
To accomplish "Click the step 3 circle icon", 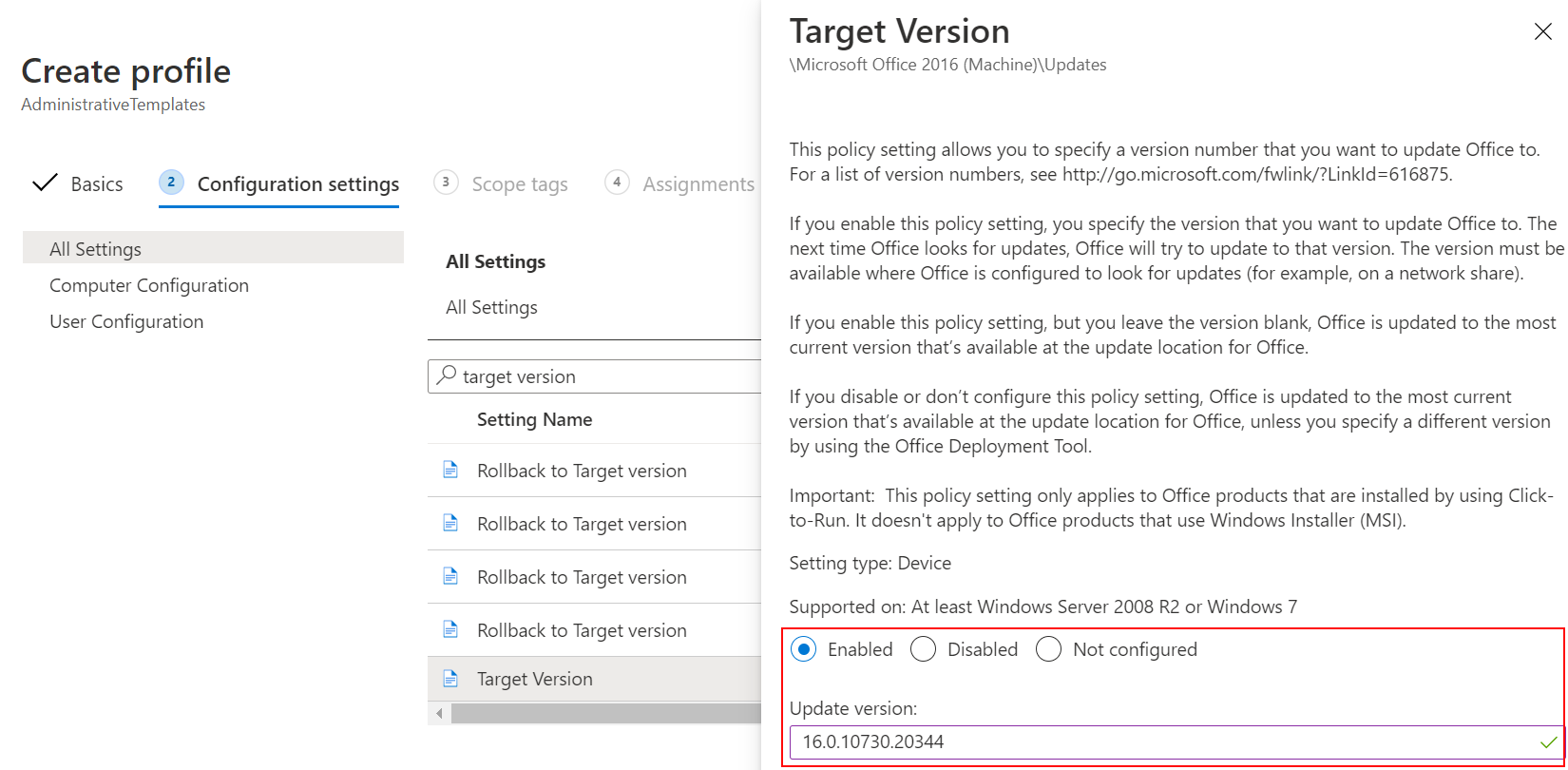I will coord(446,183).
